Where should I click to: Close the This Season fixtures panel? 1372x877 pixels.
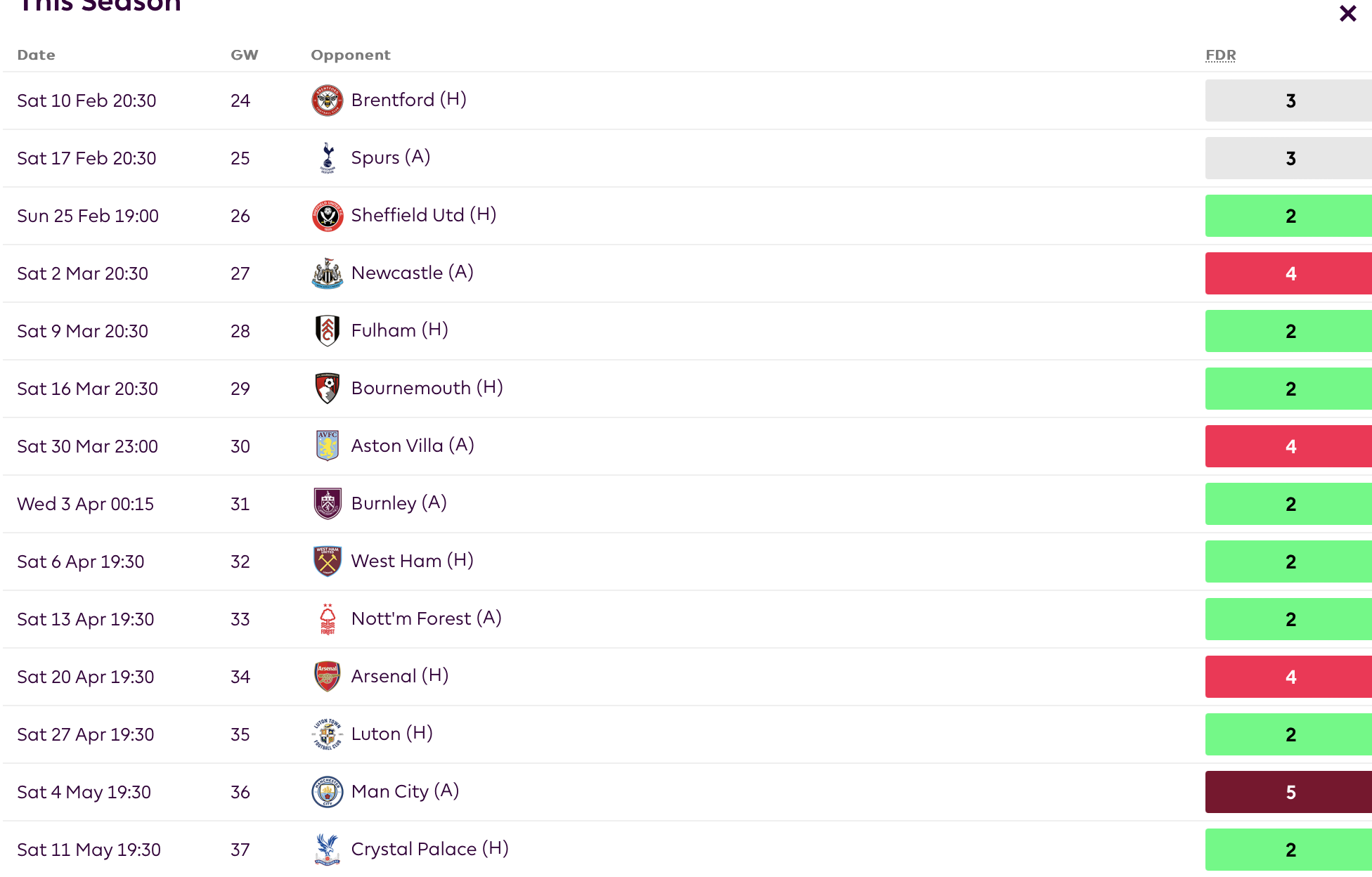click(x=1347, y=13)
